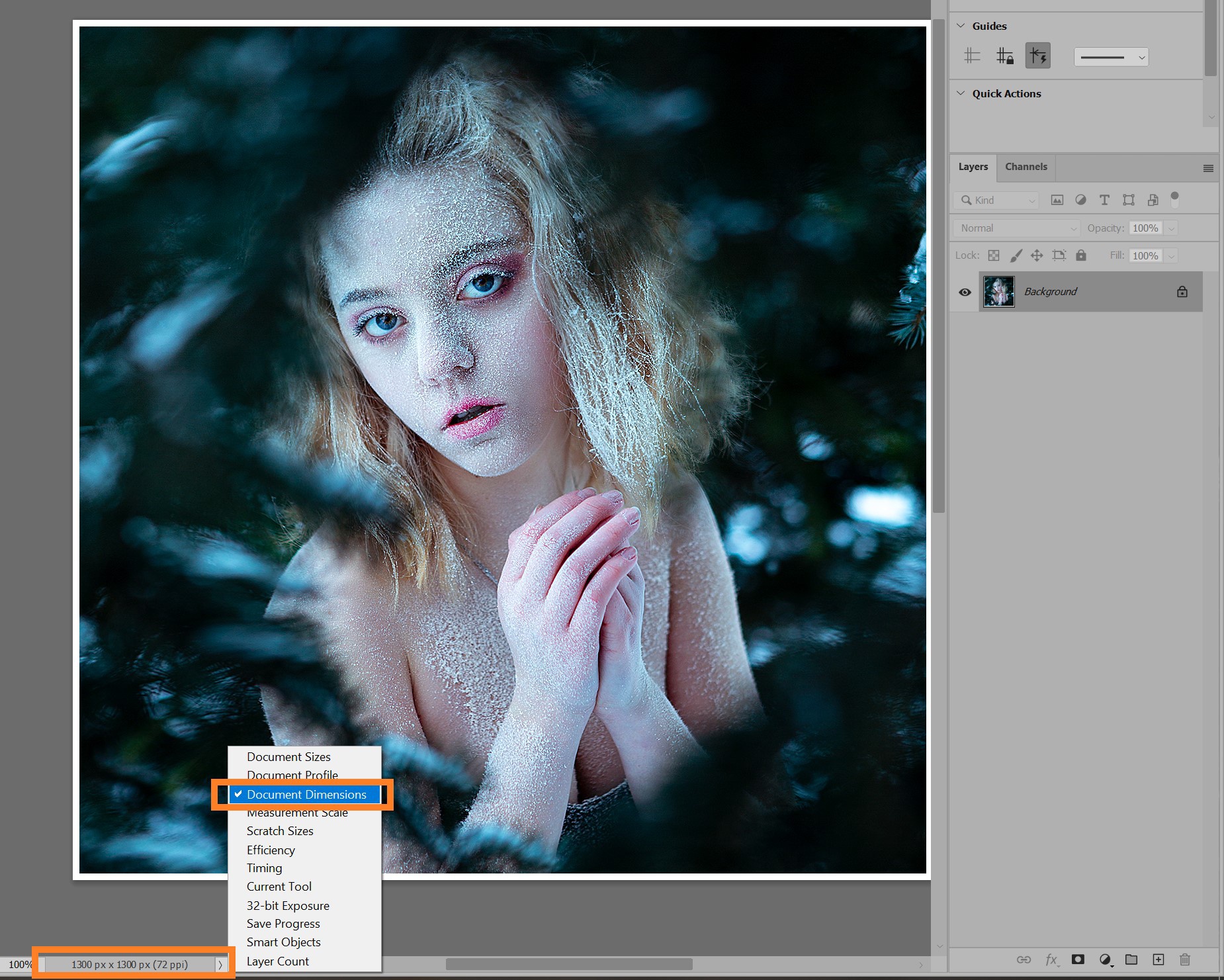Switch to the Channels tab

pyautogui.click(x=1026, y=167)
